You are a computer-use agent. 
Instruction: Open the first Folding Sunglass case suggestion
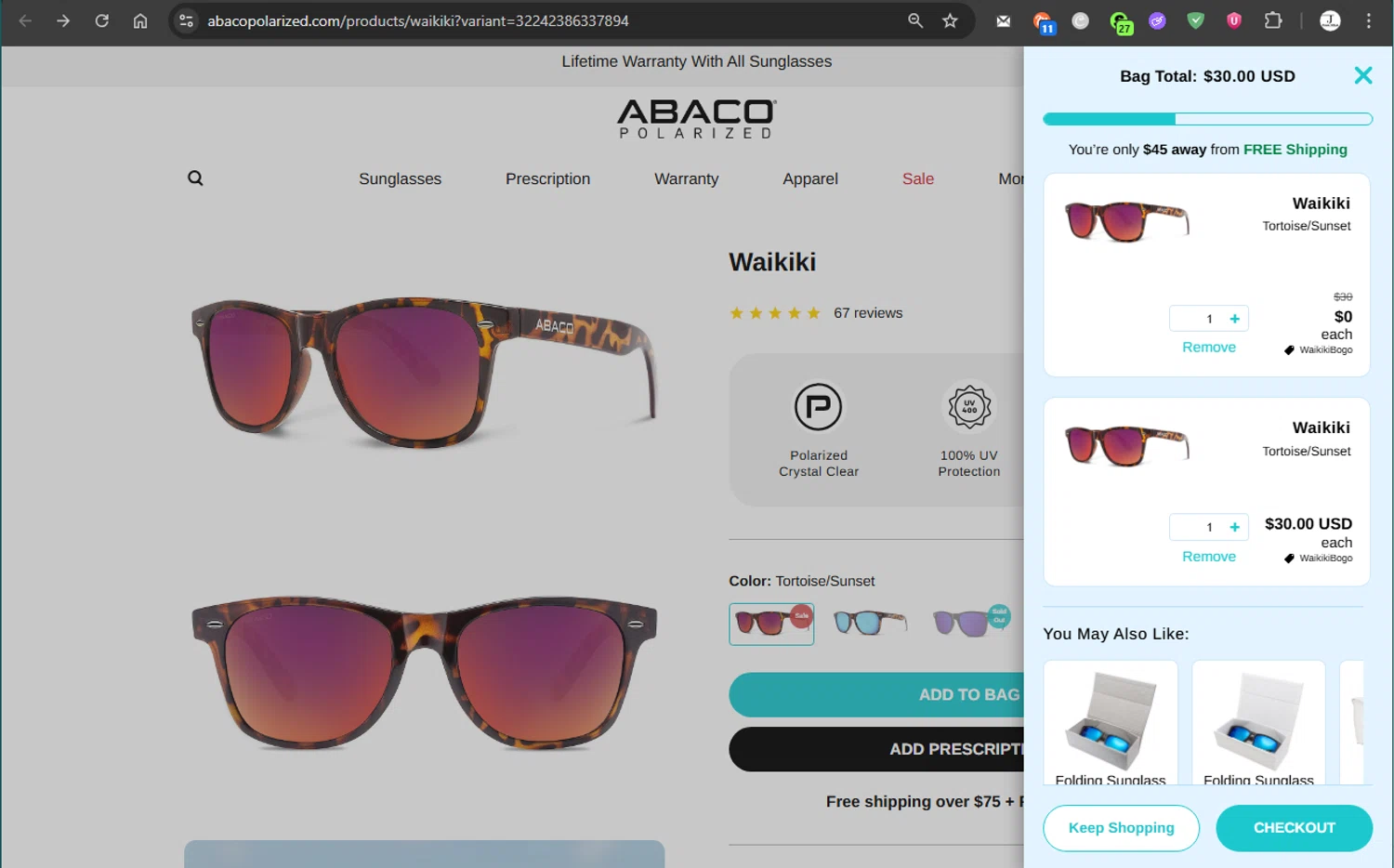[x=1111, y=723]
